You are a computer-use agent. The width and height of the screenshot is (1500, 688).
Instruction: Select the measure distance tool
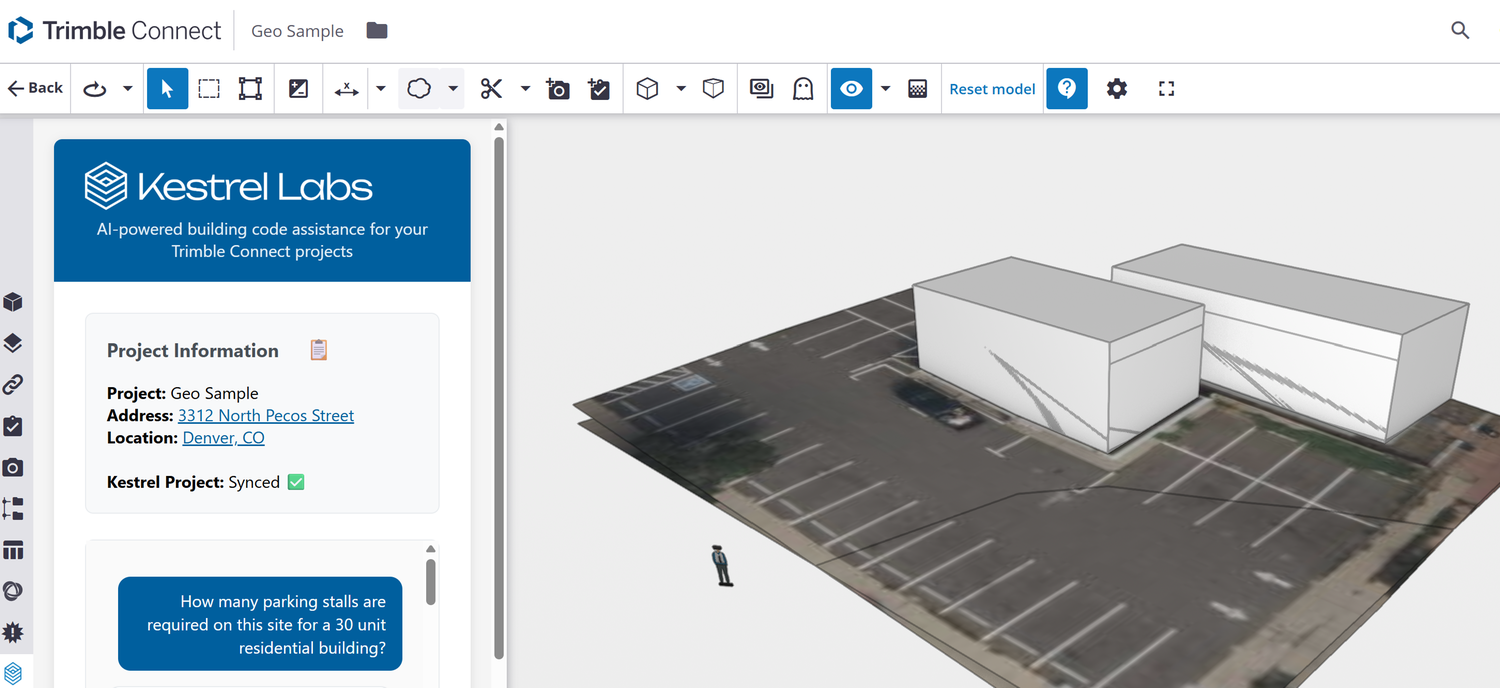[x=346, y=89]
